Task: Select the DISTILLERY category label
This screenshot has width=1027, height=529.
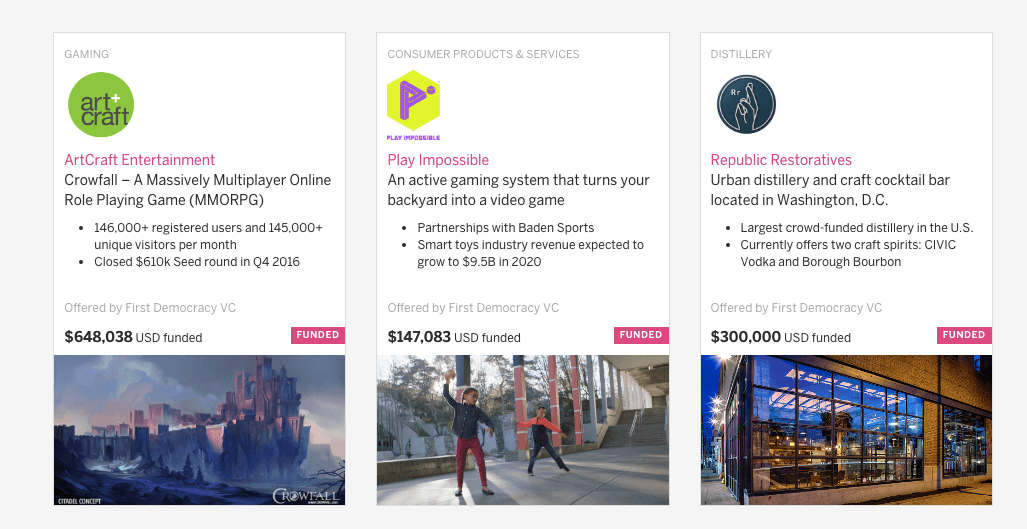Action: click(741, 54)
